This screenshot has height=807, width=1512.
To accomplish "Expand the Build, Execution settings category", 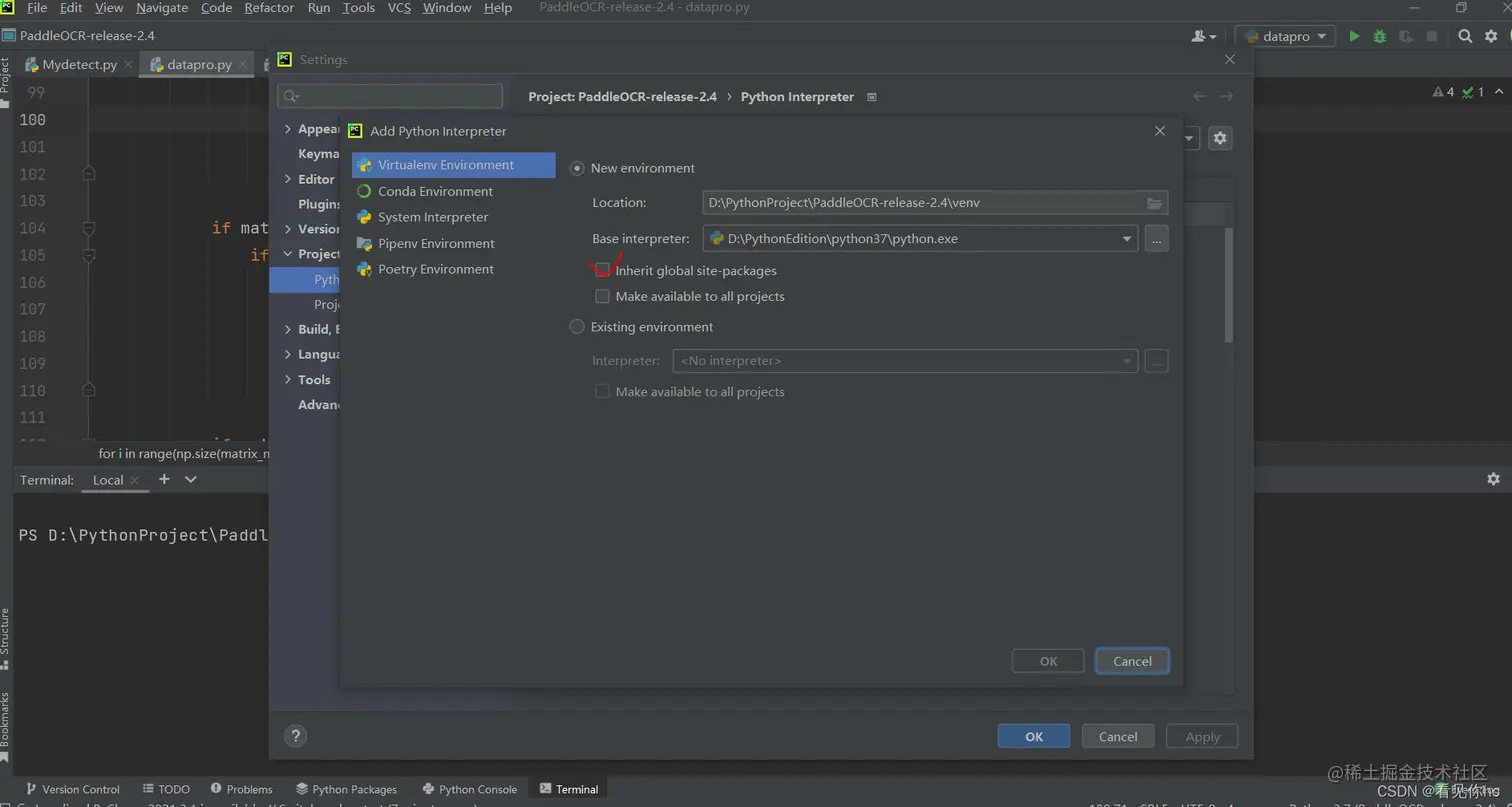I will coord(288,329).
